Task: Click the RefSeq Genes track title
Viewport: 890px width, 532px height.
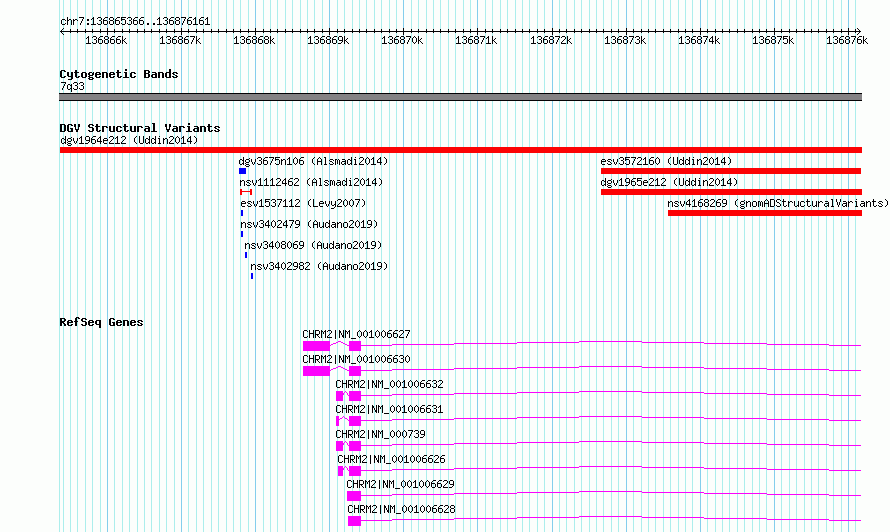Action: tap(101, 322)
